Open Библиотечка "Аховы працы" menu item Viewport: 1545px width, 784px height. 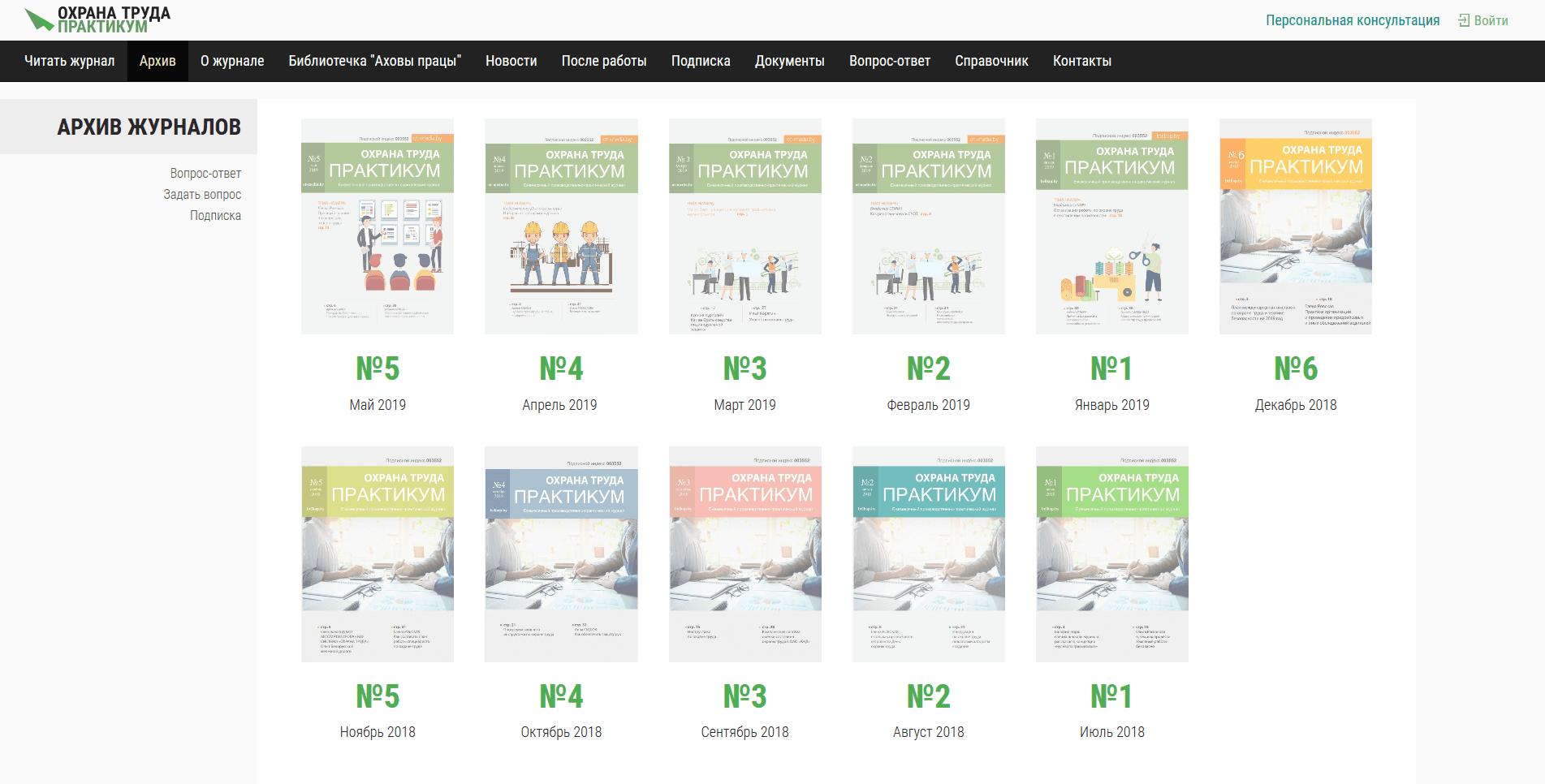coord(375,61)
